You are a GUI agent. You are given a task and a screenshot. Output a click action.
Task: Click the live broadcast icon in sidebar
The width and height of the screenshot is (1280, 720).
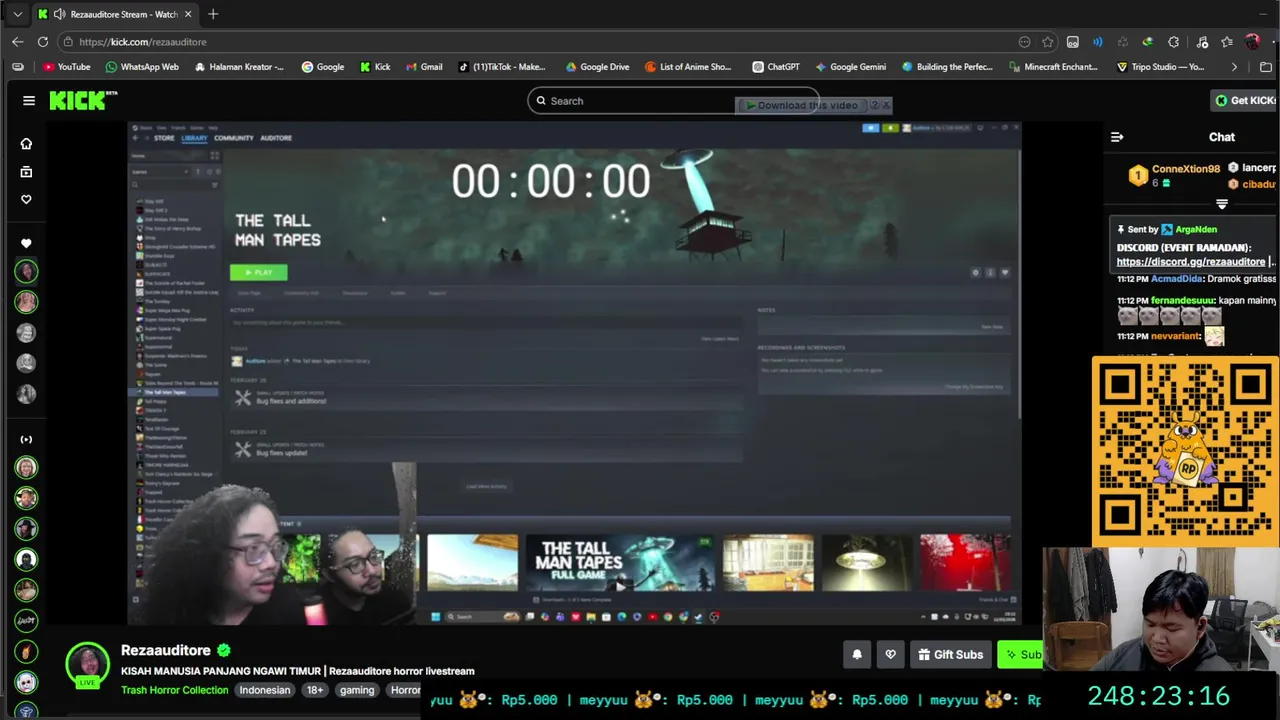click(26, 439)
